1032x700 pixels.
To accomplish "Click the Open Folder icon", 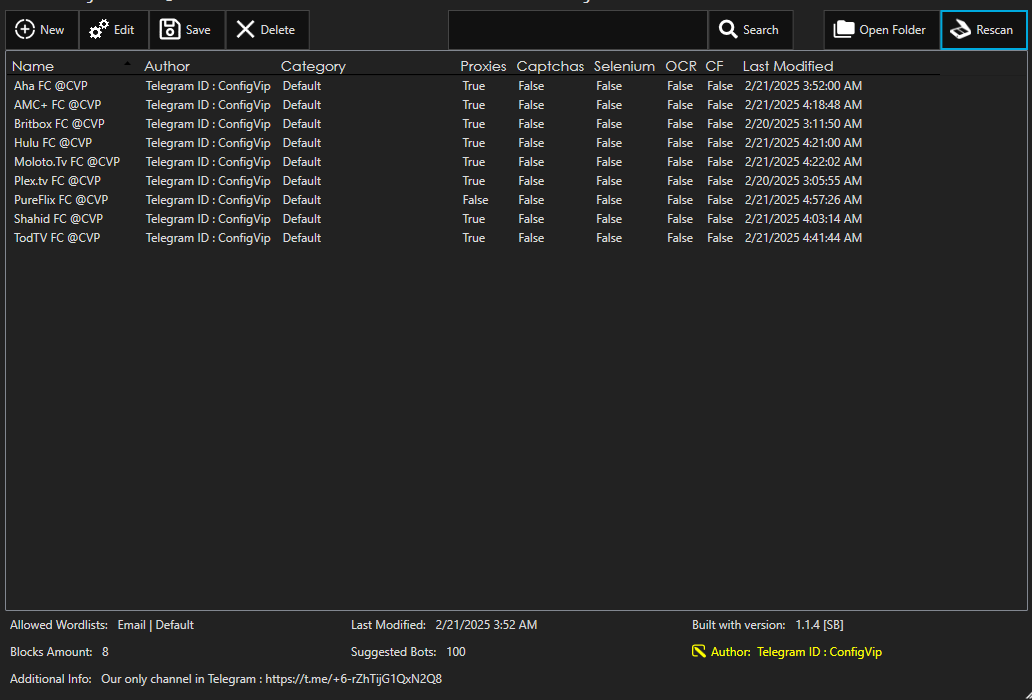I will pyautogui.click(x=845, y=30).
